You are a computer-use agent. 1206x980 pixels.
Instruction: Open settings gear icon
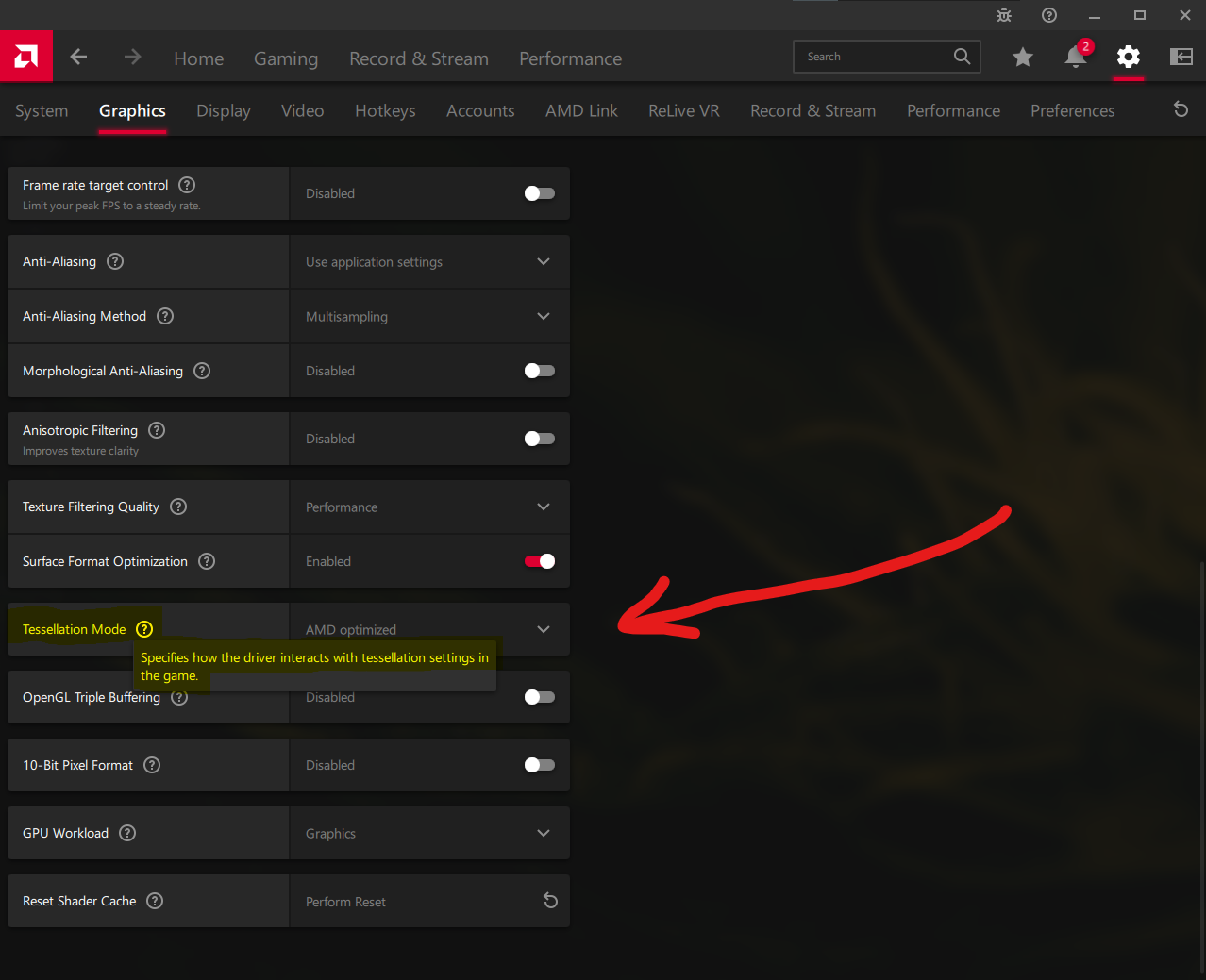(x=1128, y=57)
